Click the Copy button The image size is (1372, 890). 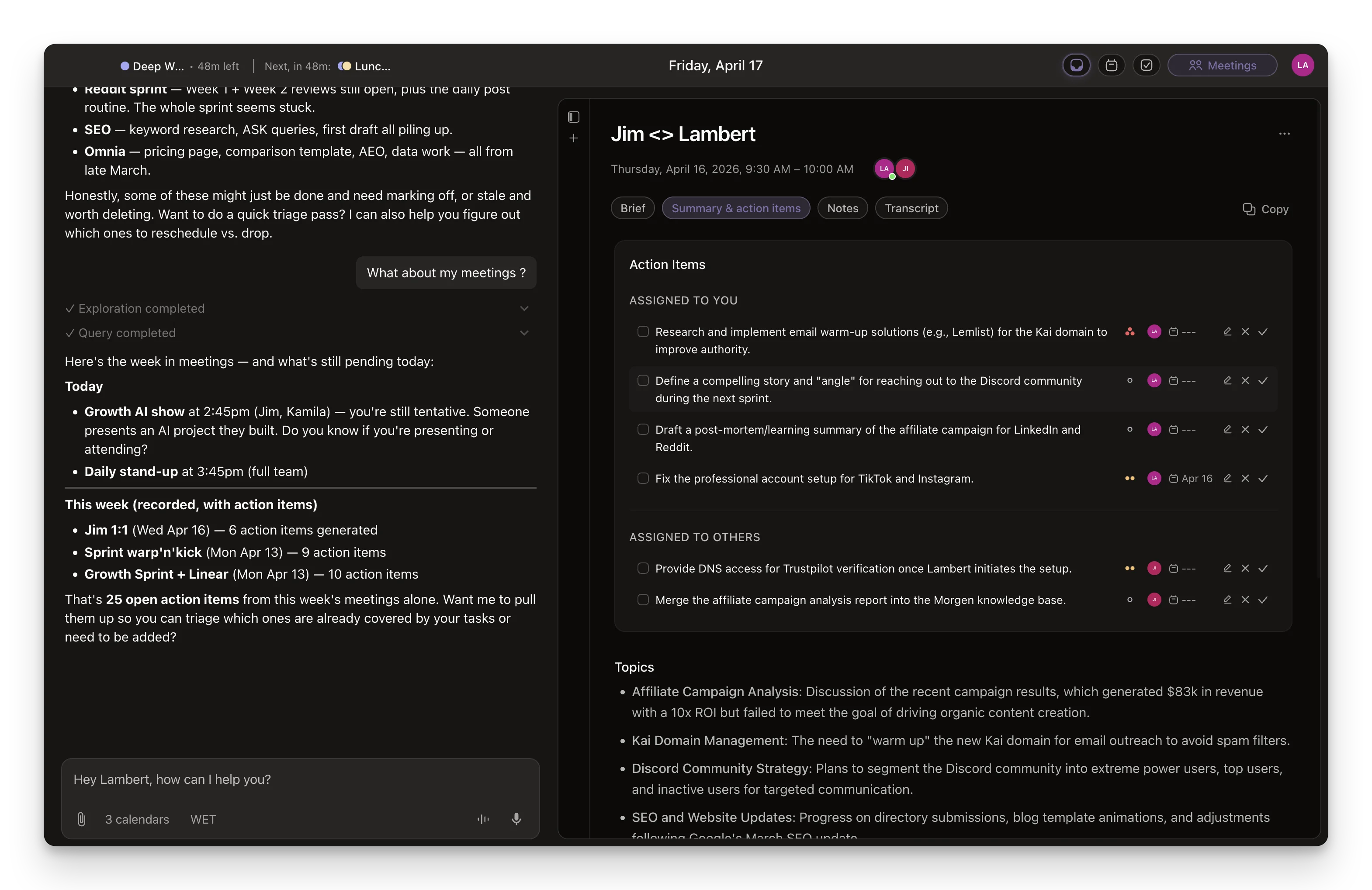(x=1265, y=209)
